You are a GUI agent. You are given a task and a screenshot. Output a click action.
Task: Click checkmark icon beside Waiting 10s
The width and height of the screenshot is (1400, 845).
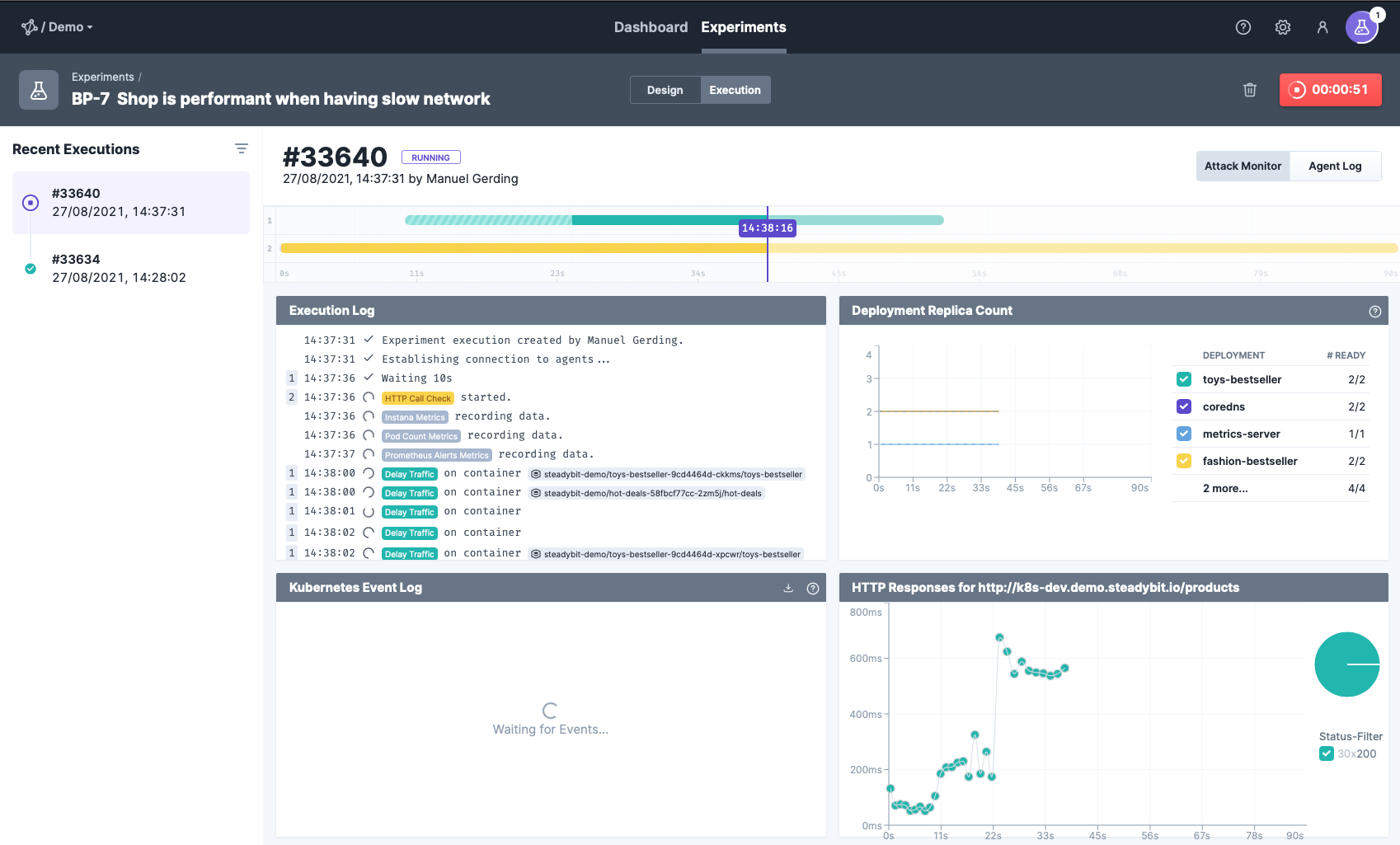pos(369,378)
